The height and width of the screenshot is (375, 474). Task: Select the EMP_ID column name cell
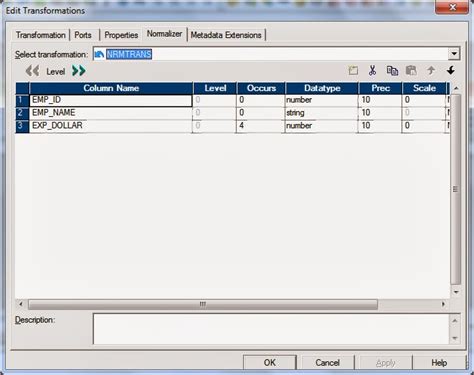(x=111, y=100)
